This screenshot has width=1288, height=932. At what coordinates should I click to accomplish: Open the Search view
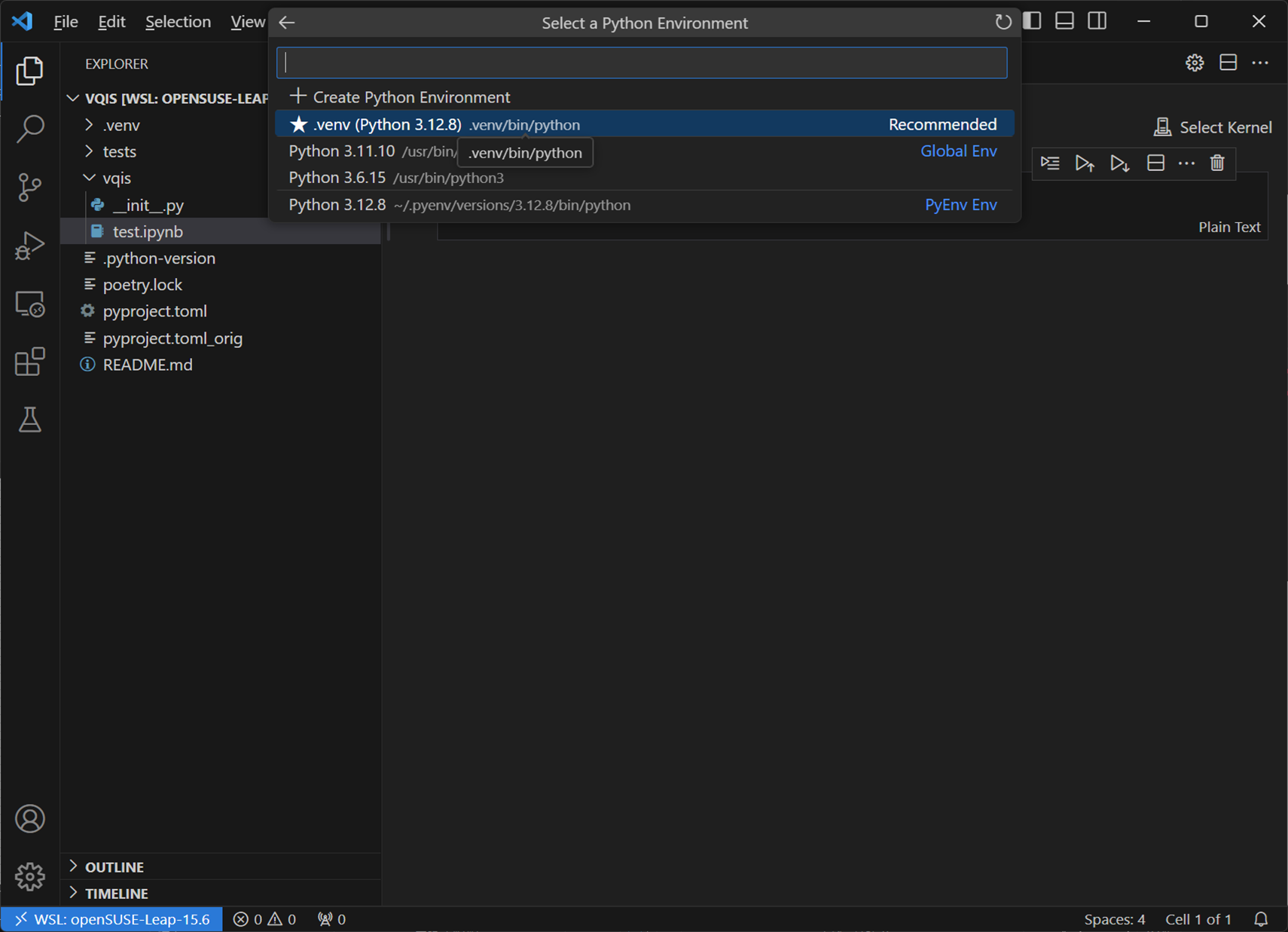click(29, 129)
